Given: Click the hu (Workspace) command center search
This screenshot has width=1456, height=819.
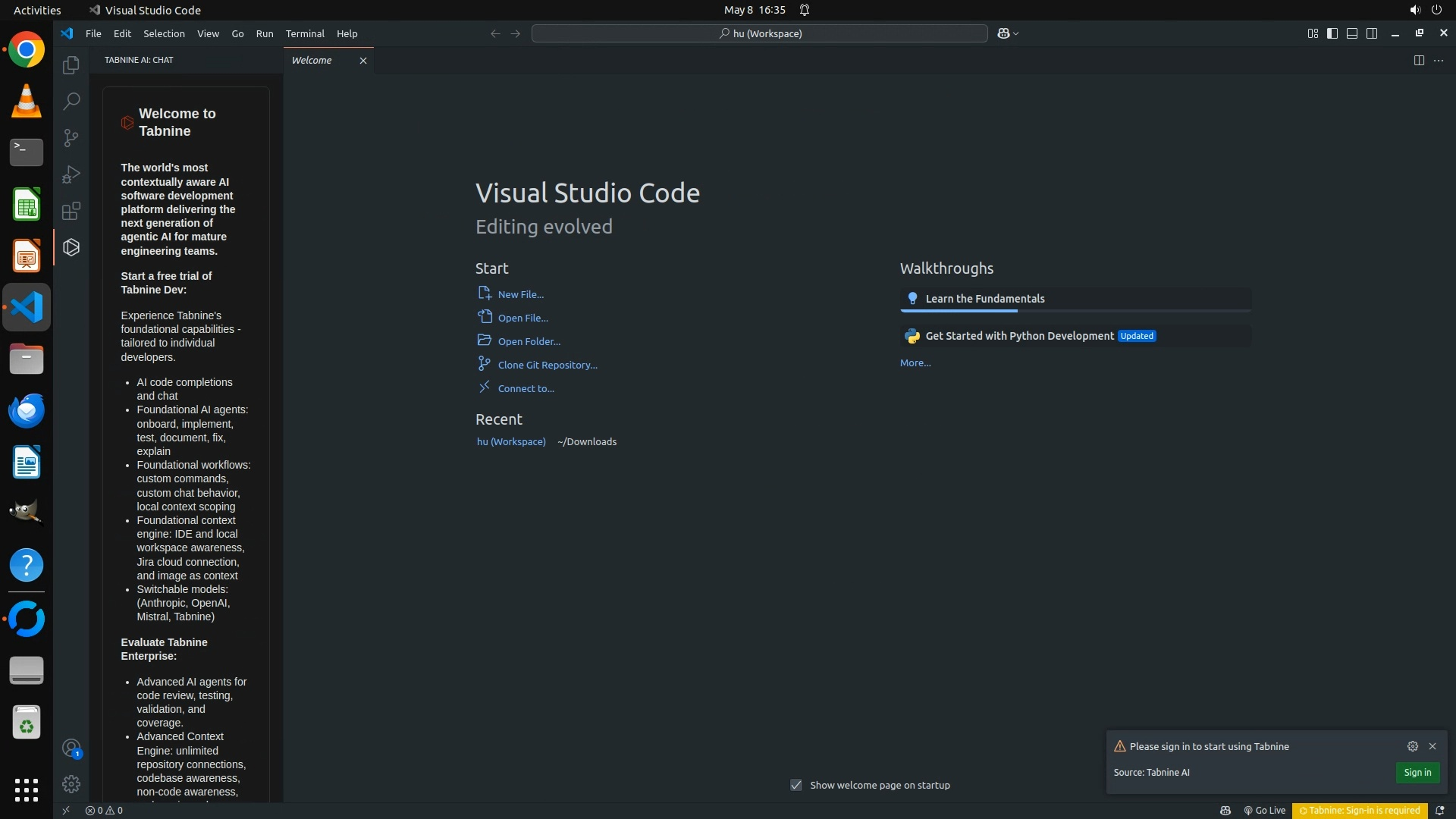Looking at the screenshot, I should [760, 33].
